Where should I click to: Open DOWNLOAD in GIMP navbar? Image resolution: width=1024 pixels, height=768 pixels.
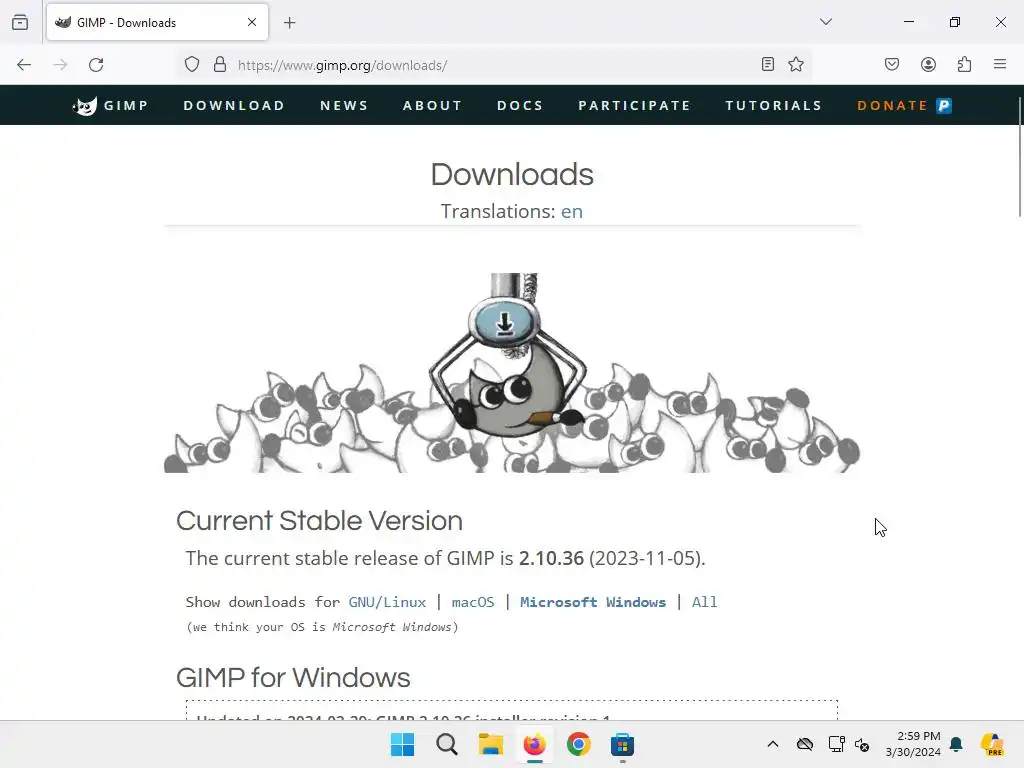234,105
